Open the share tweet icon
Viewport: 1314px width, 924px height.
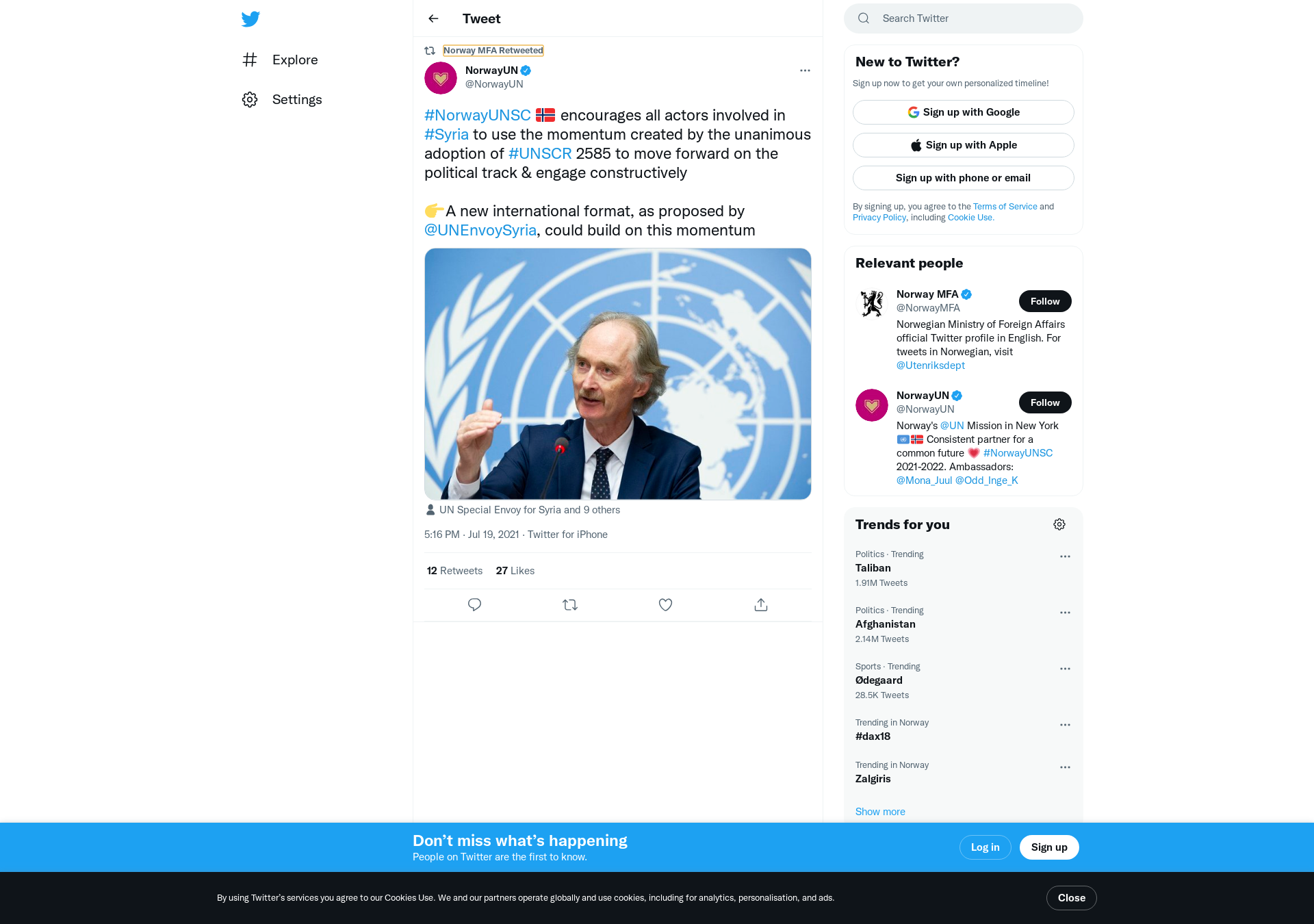761,604
